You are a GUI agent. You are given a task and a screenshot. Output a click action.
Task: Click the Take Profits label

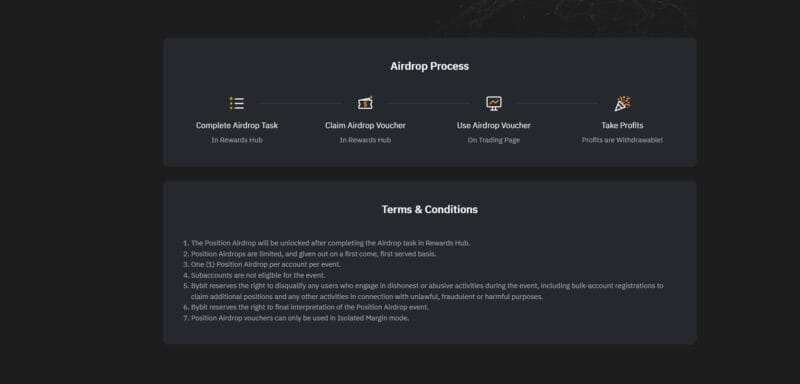coord(622,125)
